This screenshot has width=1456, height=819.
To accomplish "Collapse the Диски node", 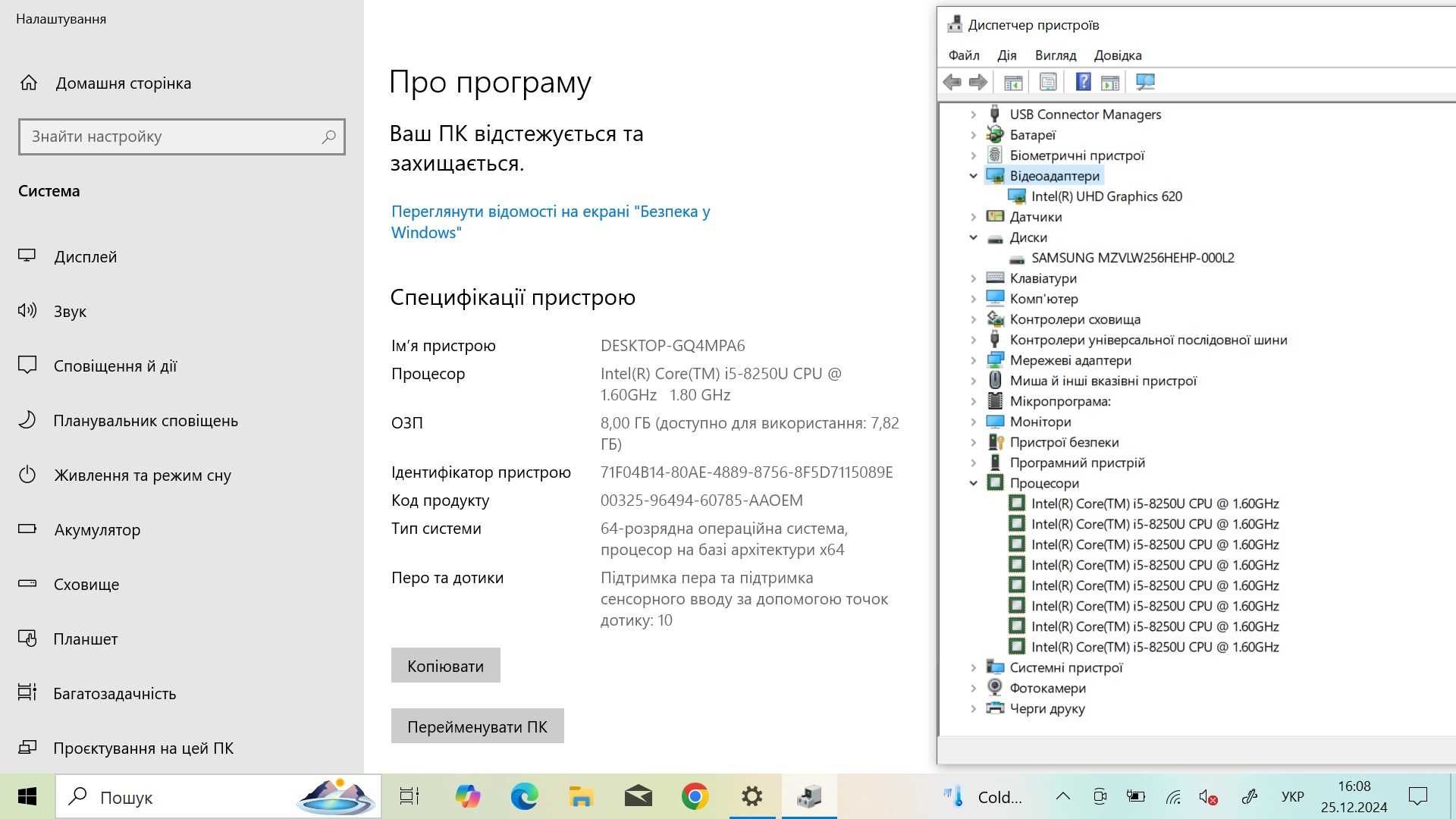I will click(x=974, y=237).
